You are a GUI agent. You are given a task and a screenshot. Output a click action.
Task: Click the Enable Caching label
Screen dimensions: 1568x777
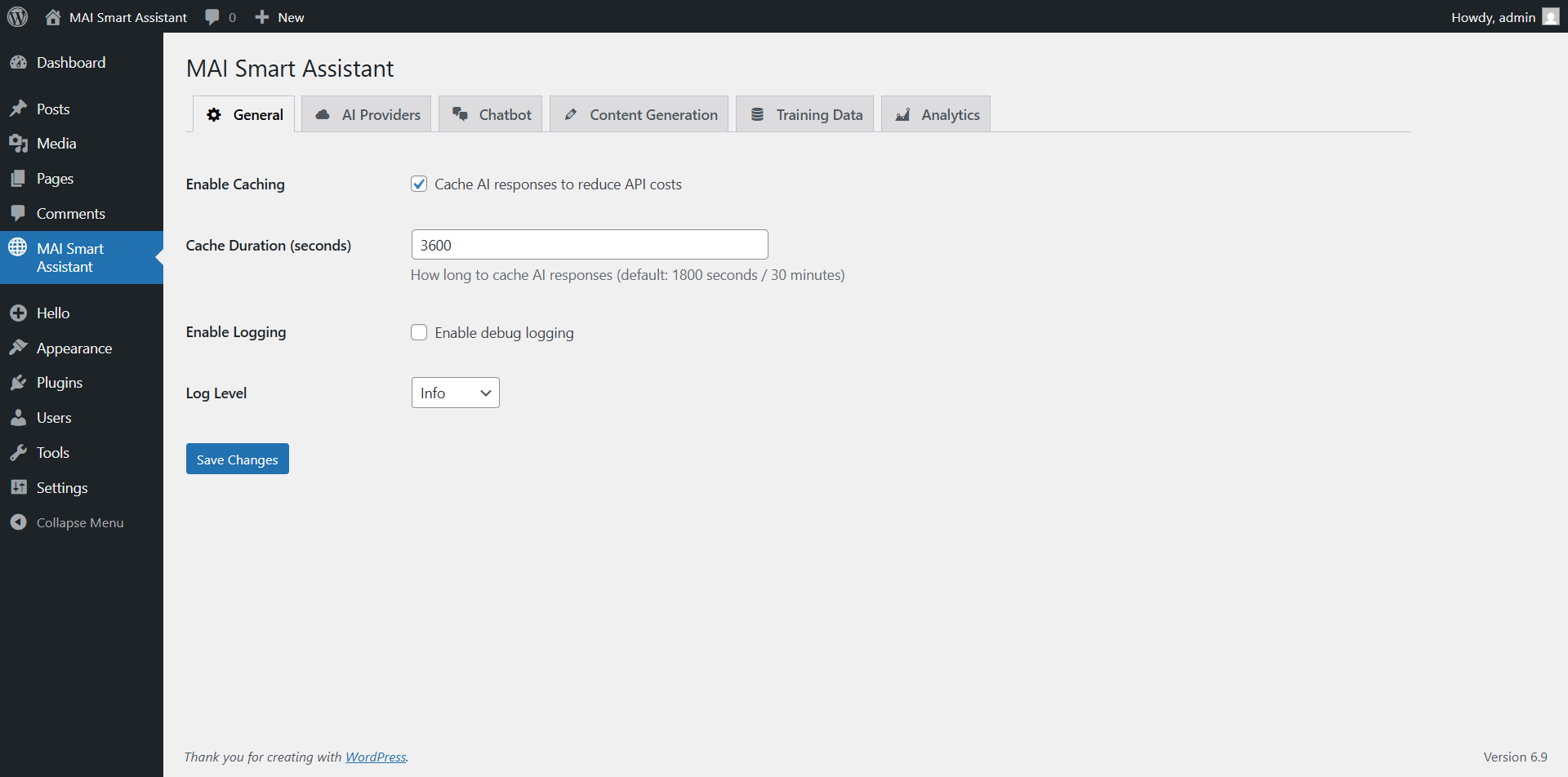(x=235, y=184)
